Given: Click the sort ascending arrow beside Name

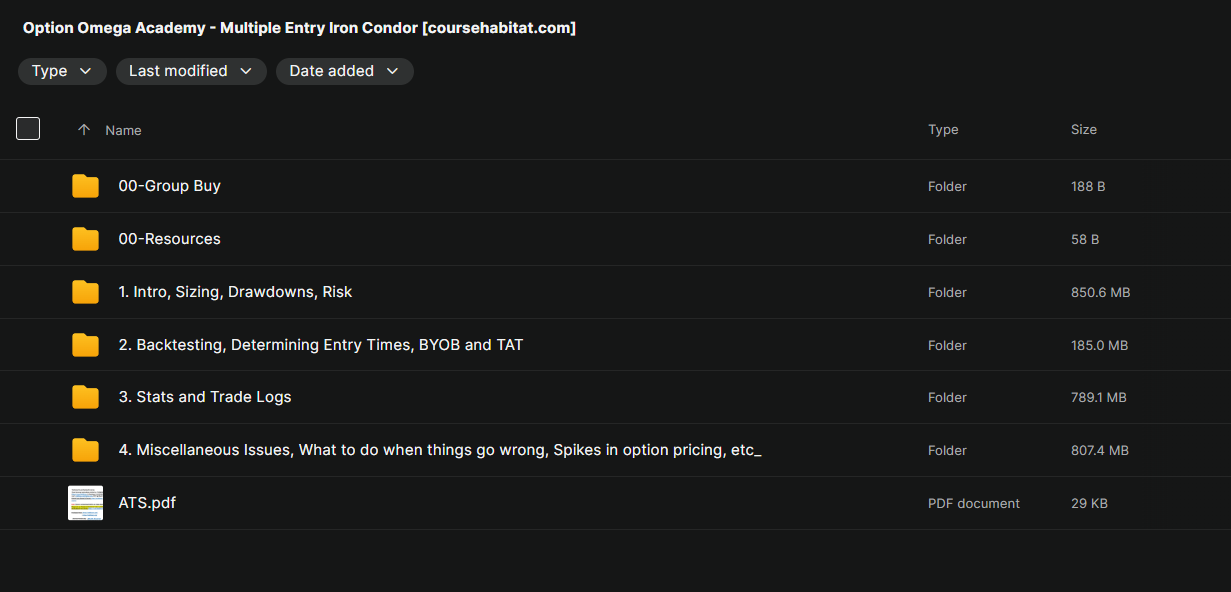Looking at the screenshot, I should point(84,130).
